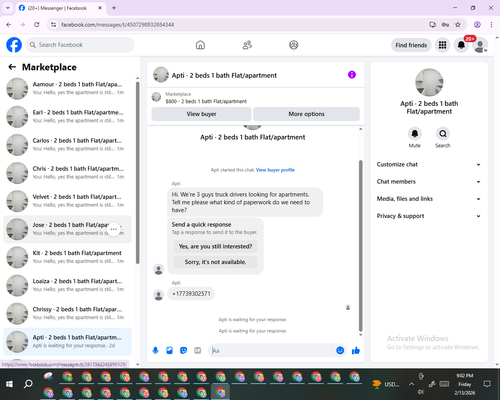The width and height of the screenshot is (500, 400).
Task: Choose a GIF from the composer
Action: (198, 350)
